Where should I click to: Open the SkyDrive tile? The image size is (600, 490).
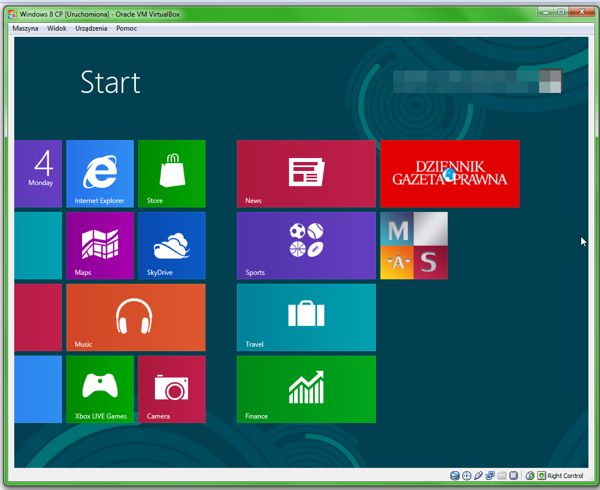pos(172,246)
